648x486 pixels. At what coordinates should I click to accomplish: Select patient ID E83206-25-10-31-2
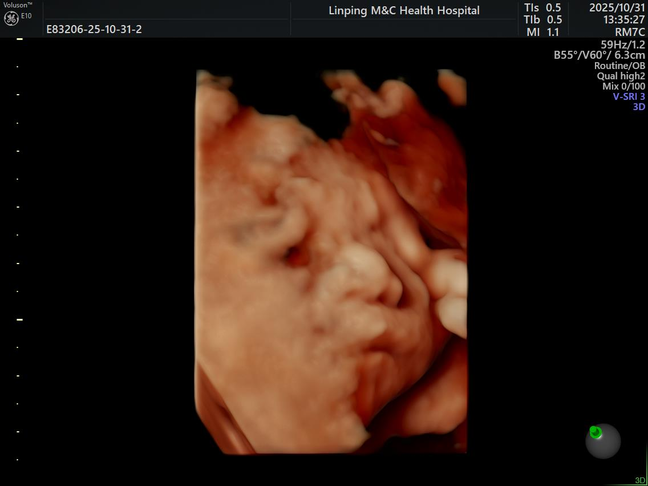pos(94,30)
